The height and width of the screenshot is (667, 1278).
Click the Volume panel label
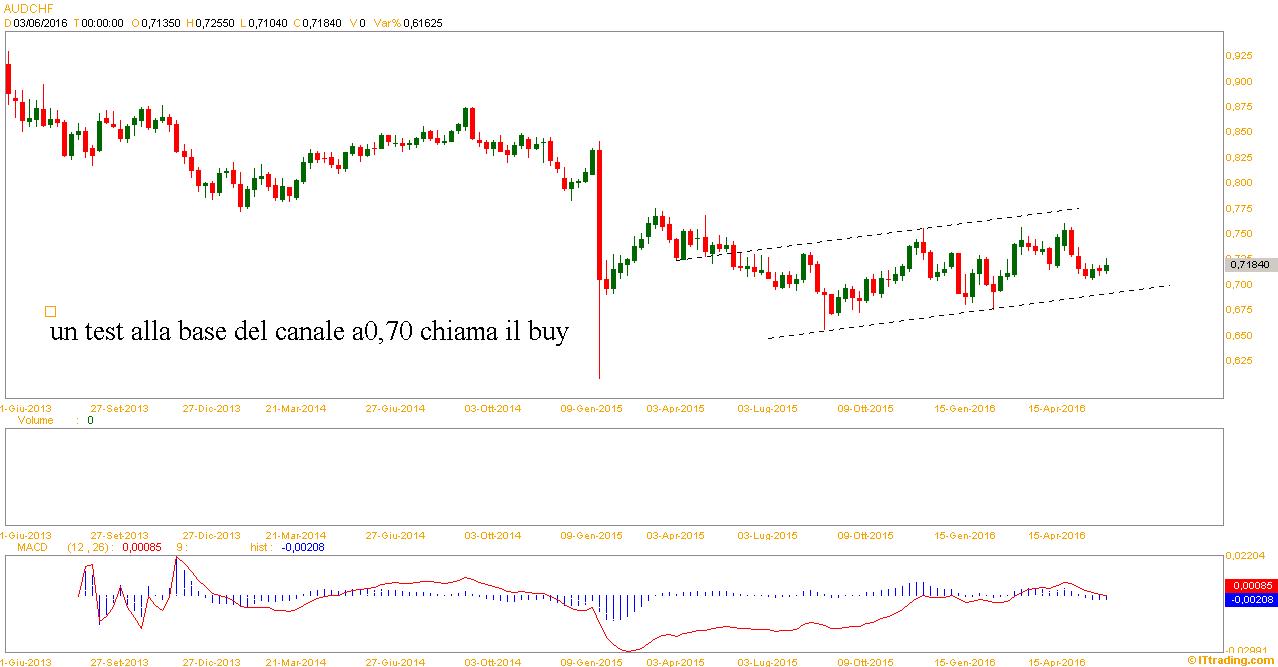tap(36, 421)
